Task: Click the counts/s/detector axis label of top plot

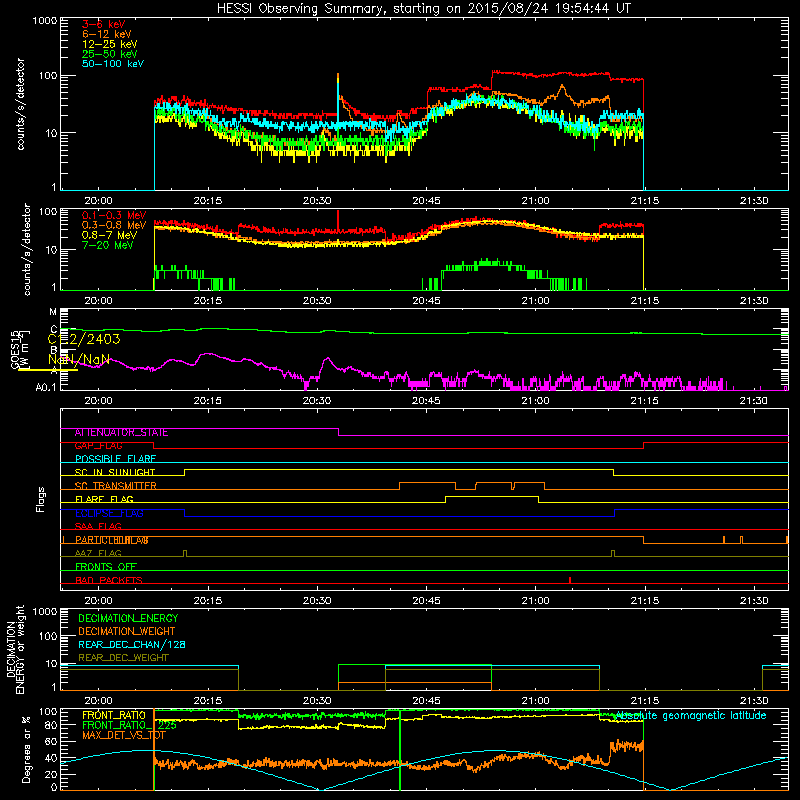Action: pos(20,104)
